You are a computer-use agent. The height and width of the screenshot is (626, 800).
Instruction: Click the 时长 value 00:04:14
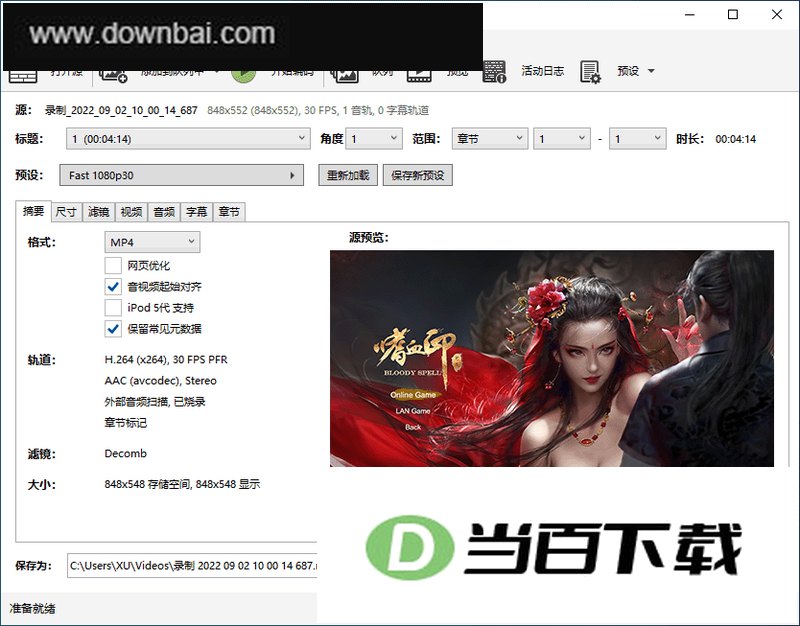coord(735,139)
